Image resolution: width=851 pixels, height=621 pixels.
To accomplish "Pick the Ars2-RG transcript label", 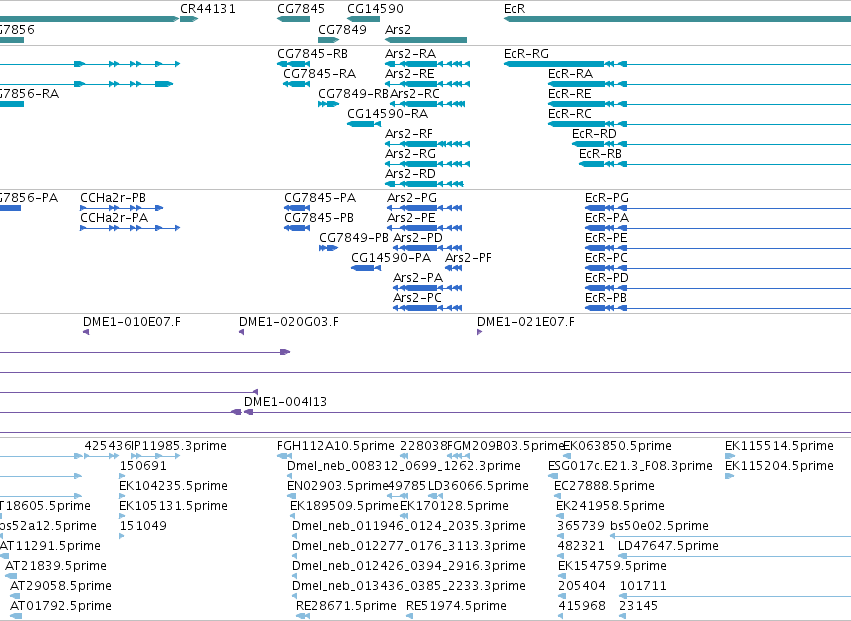I will pyautogui.click(x=410, y=154).
